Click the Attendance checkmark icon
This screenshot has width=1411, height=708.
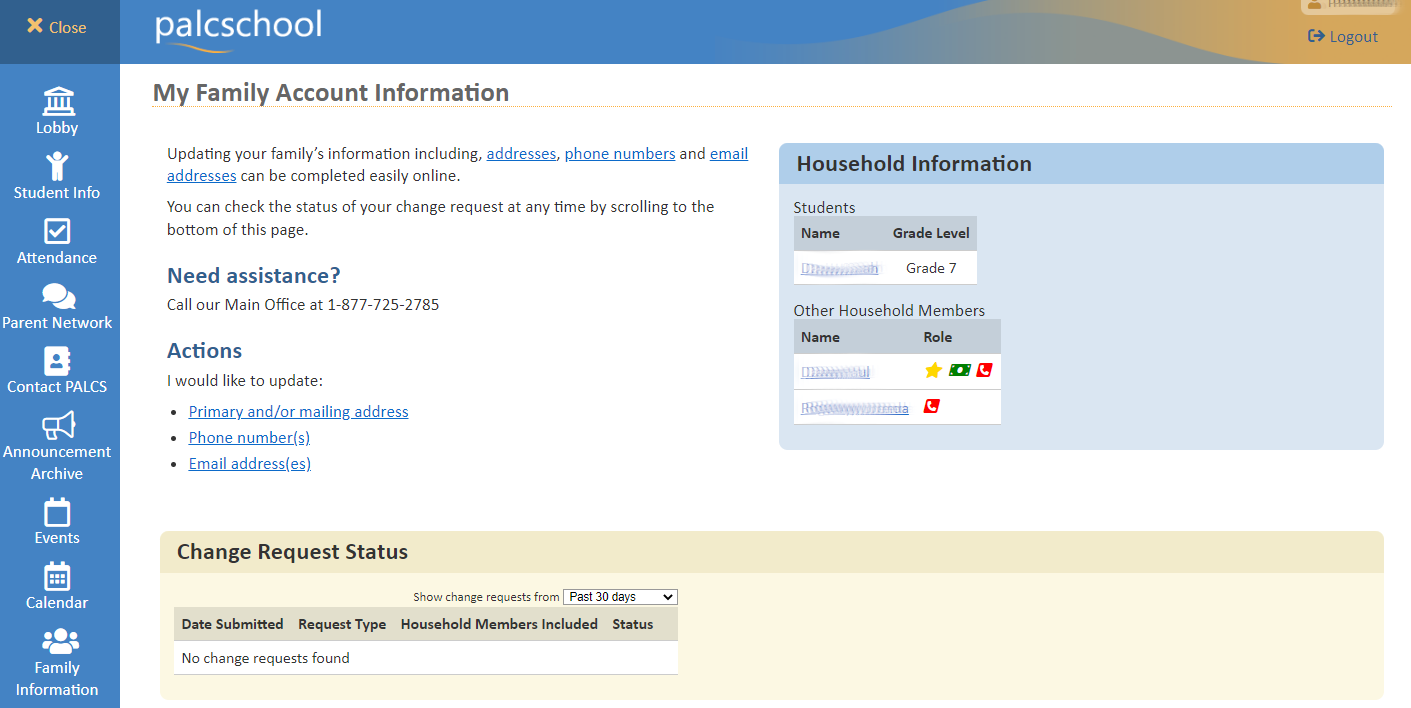click(x=57, y=231)
